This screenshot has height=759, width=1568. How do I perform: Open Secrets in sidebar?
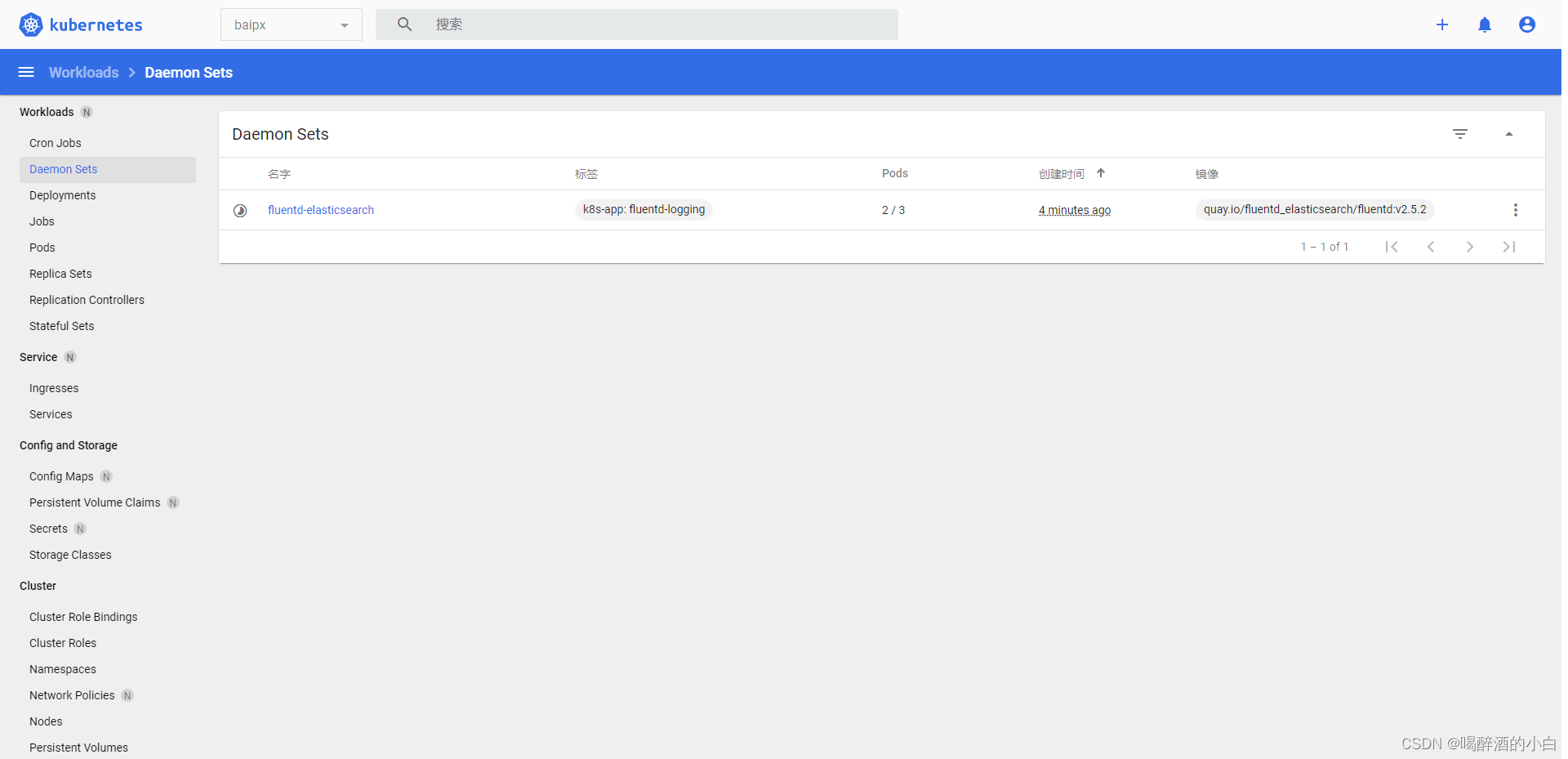coord(48,529)
